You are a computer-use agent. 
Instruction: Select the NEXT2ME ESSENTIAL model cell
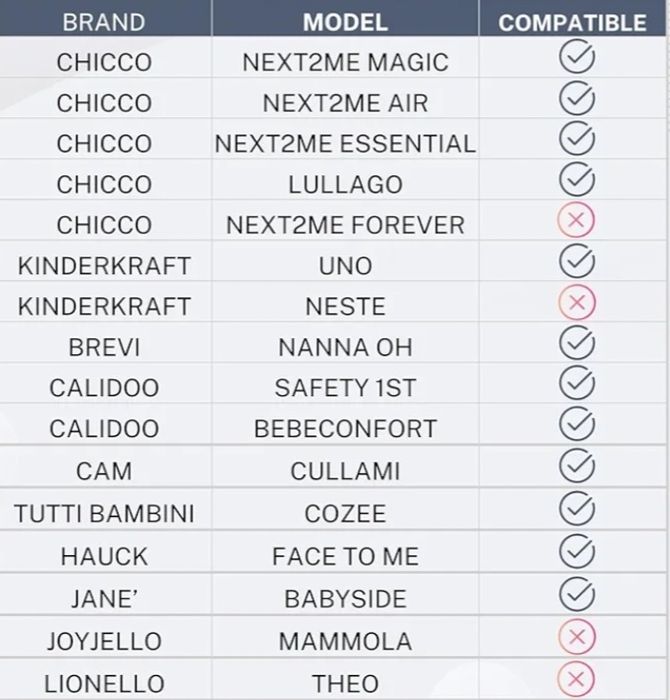[x=345, y=144]
